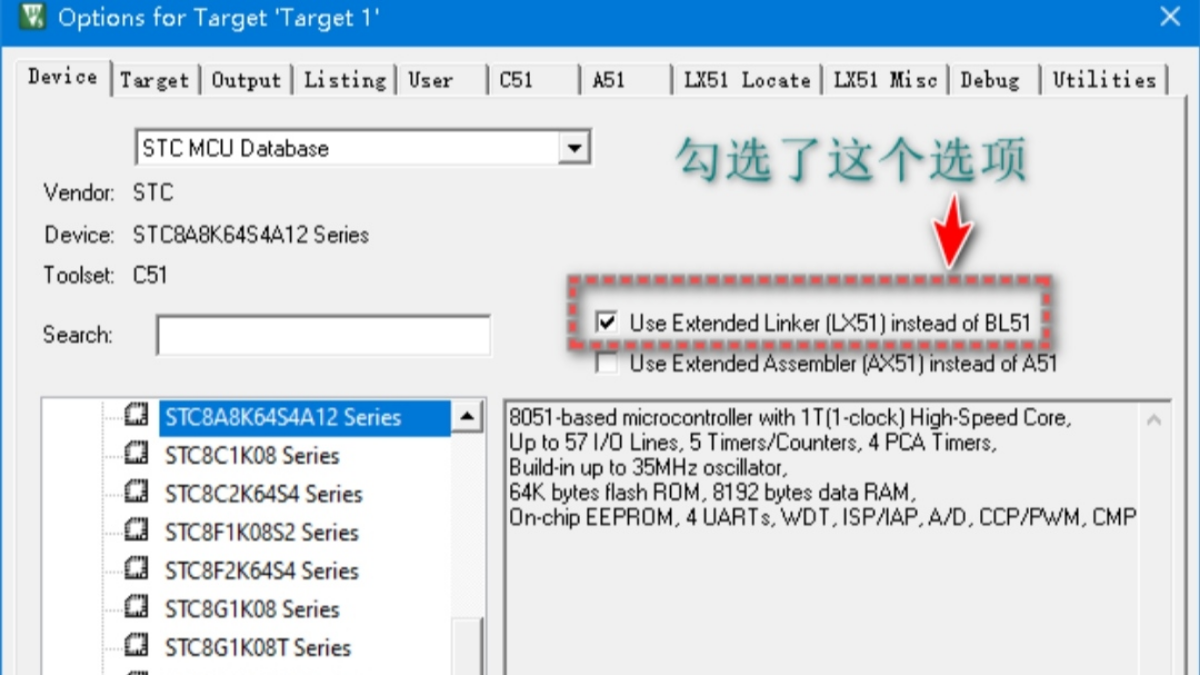Switch to LX51 Locate tab

(x=747, y=80)
